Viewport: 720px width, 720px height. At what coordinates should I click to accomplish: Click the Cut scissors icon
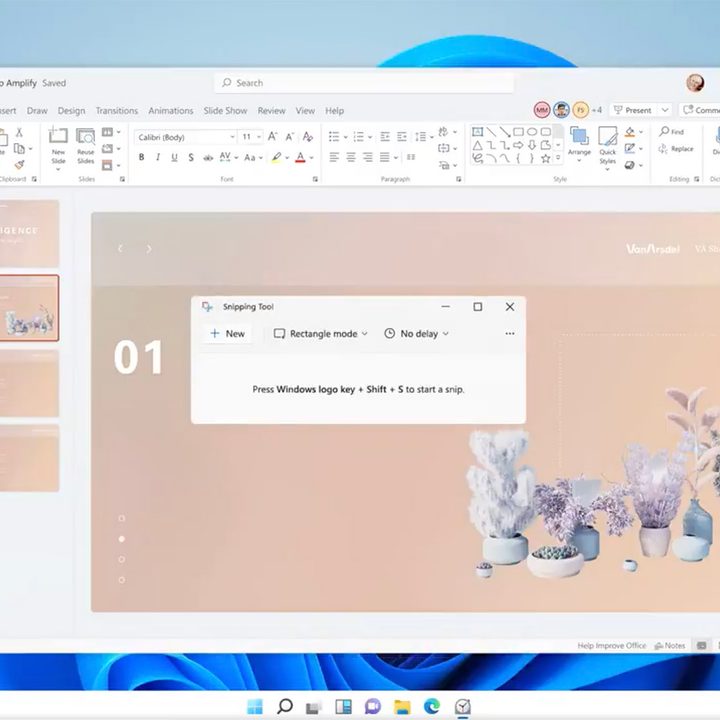click(x=19, y=132)
